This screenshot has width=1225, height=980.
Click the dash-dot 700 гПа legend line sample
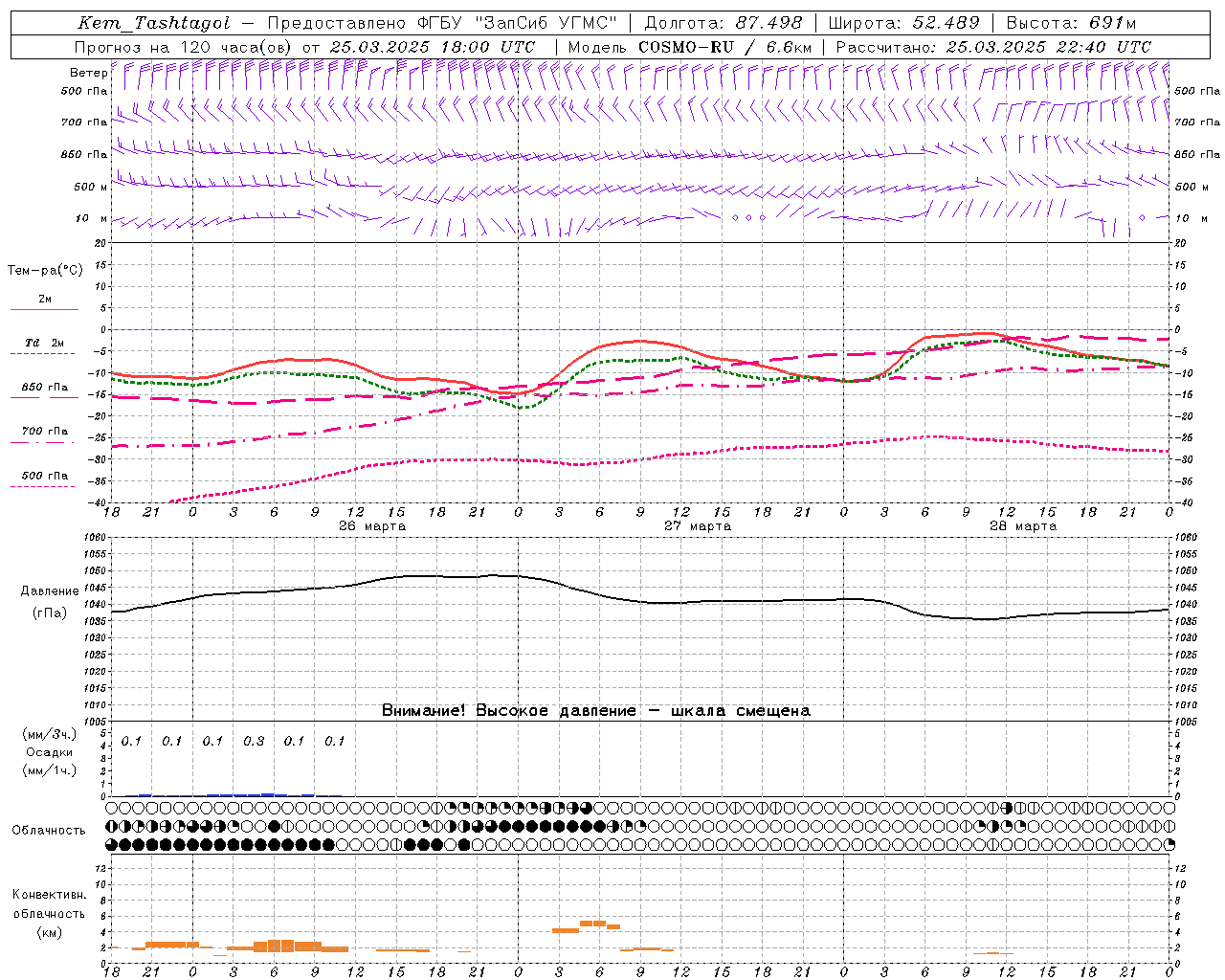coord(43,442)
